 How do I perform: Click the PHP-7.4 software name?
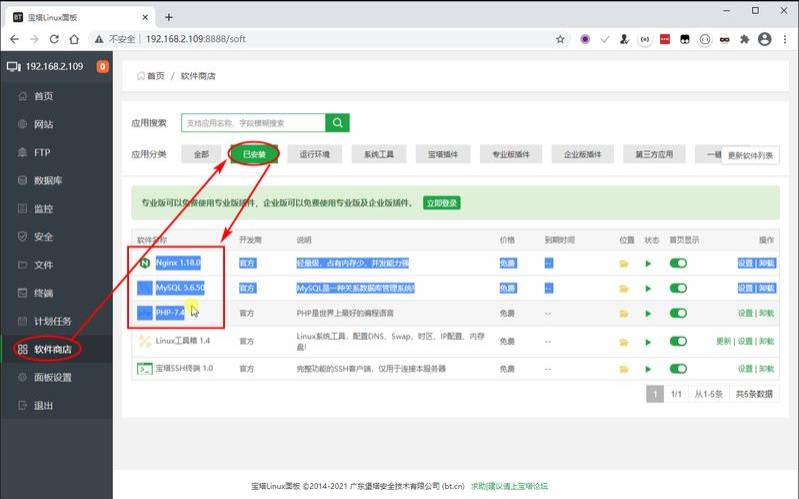[170, 312]
